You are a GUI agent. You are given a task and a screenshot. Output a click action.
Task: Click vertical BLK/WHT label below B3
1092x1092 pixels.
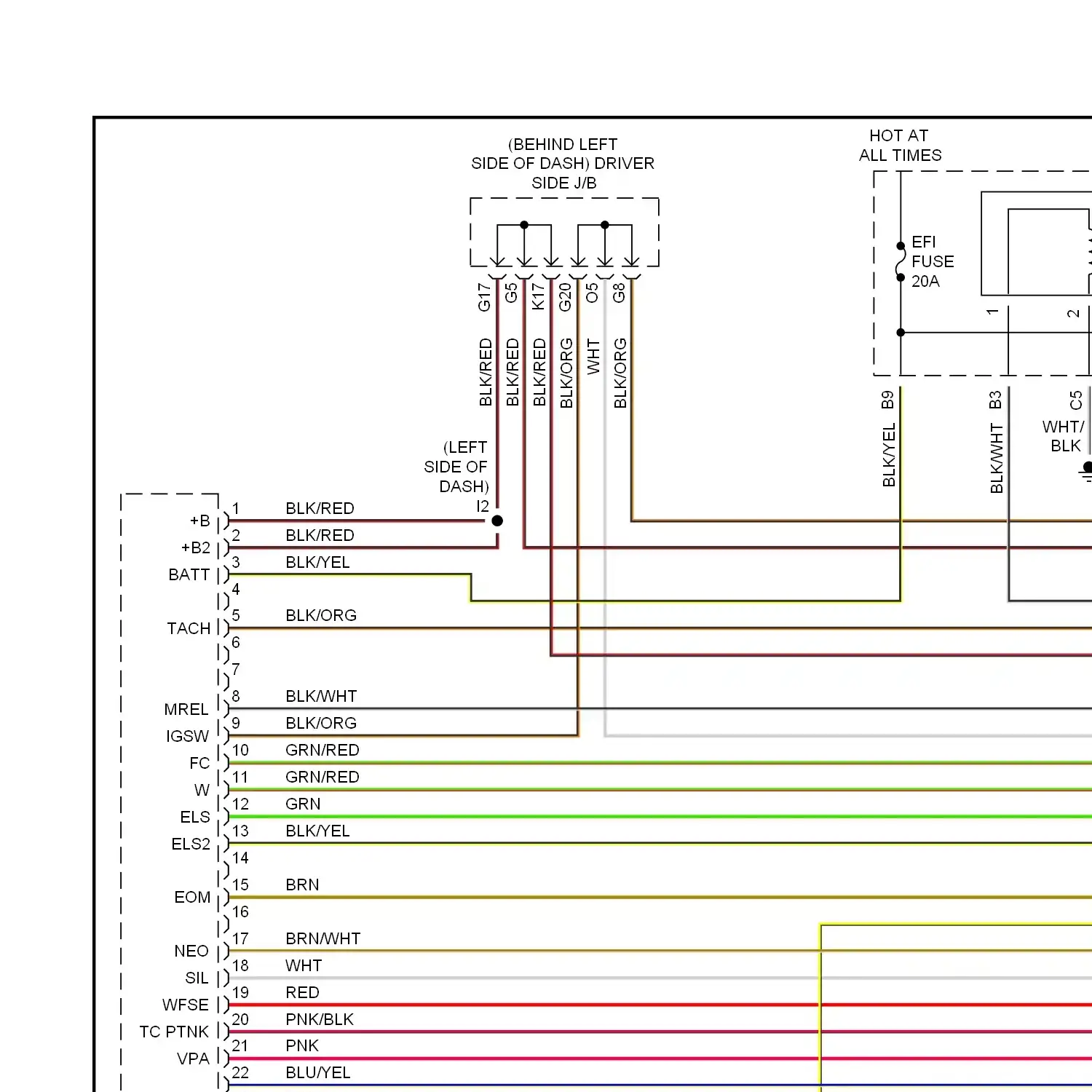[x=997, y=459]
